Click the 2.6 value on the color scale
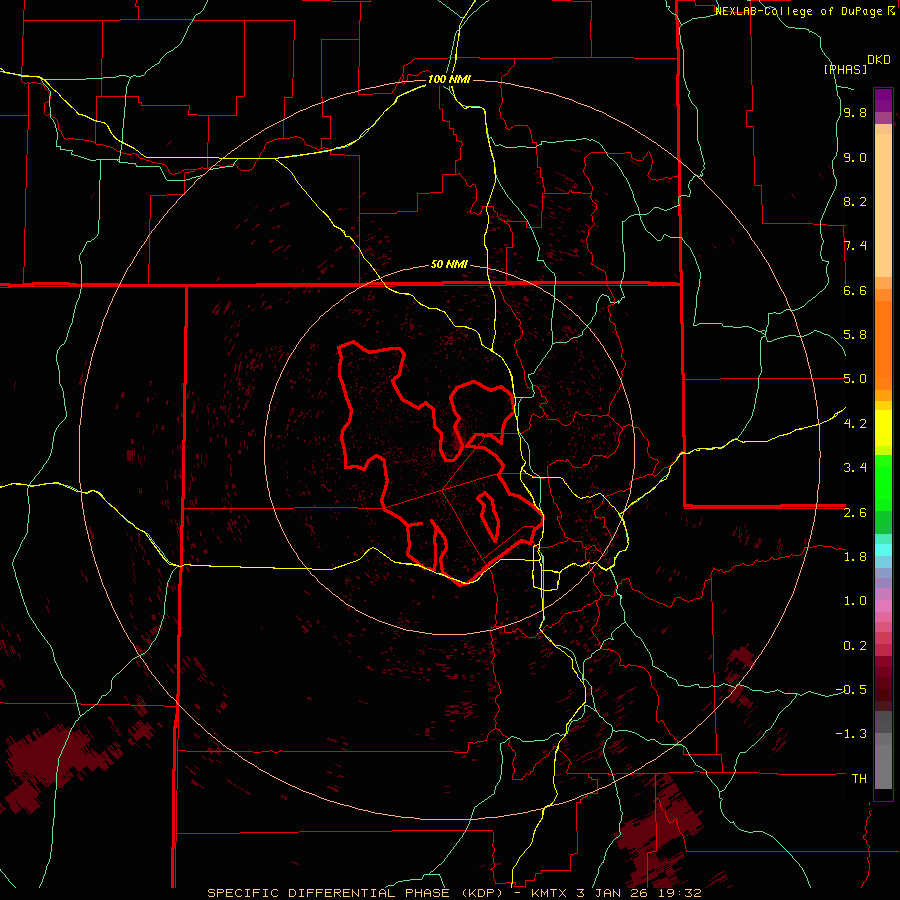 pos(855,512)
